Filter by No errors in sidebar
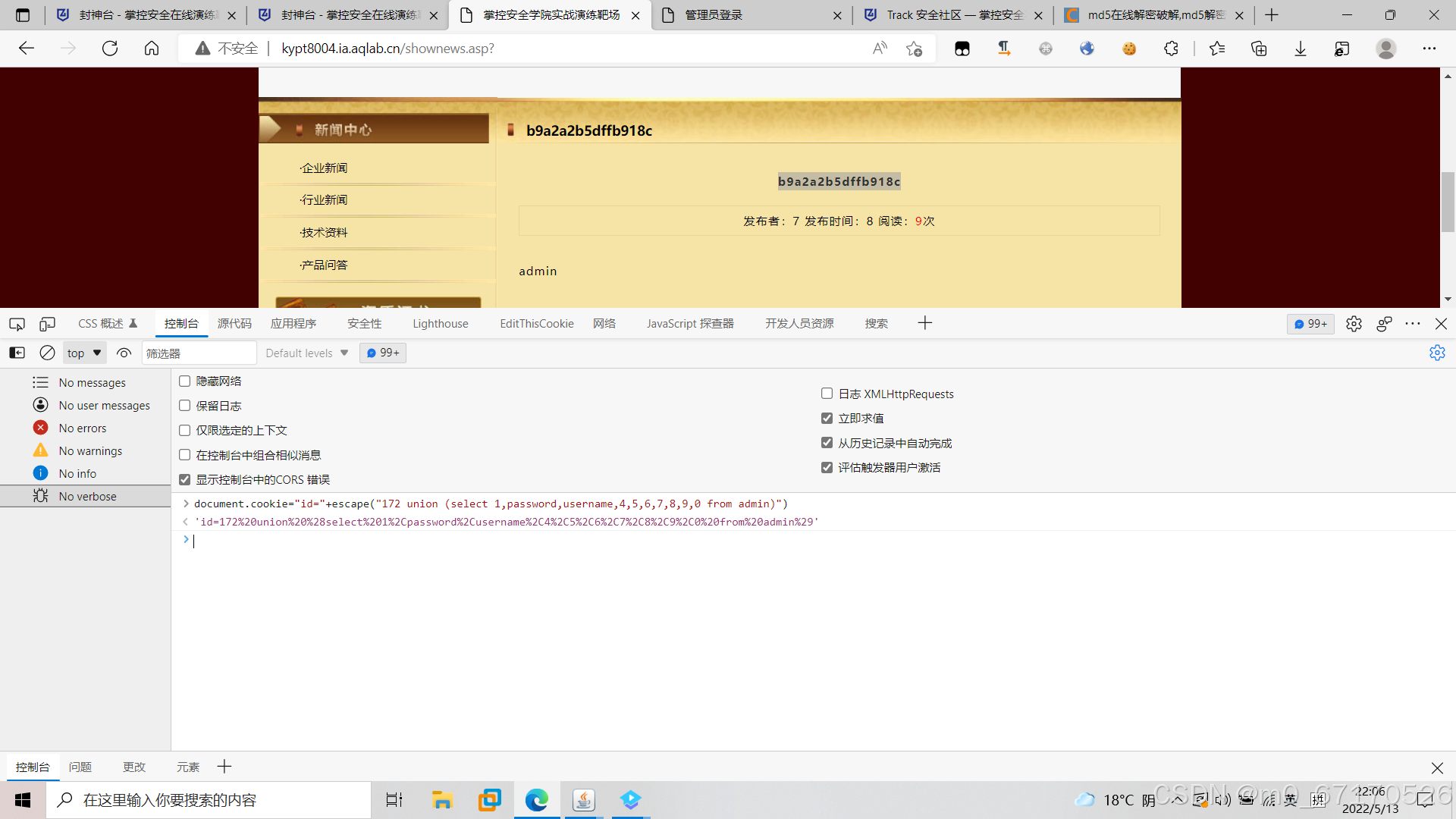Viewport: 1456px width, 819px height. click(82, 428)
